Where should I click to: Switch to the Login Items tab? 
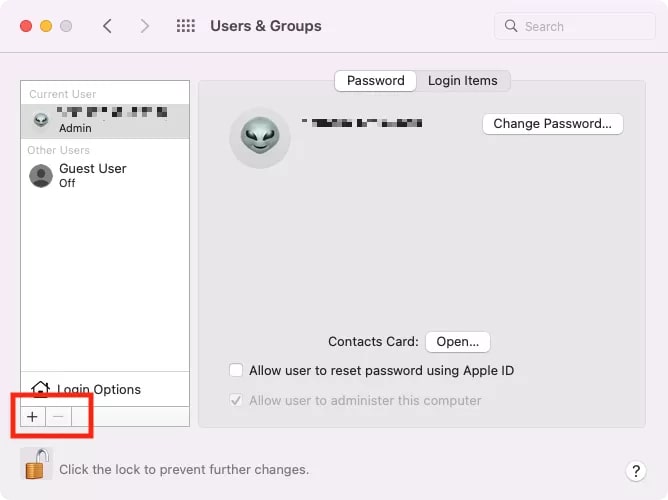462,81
